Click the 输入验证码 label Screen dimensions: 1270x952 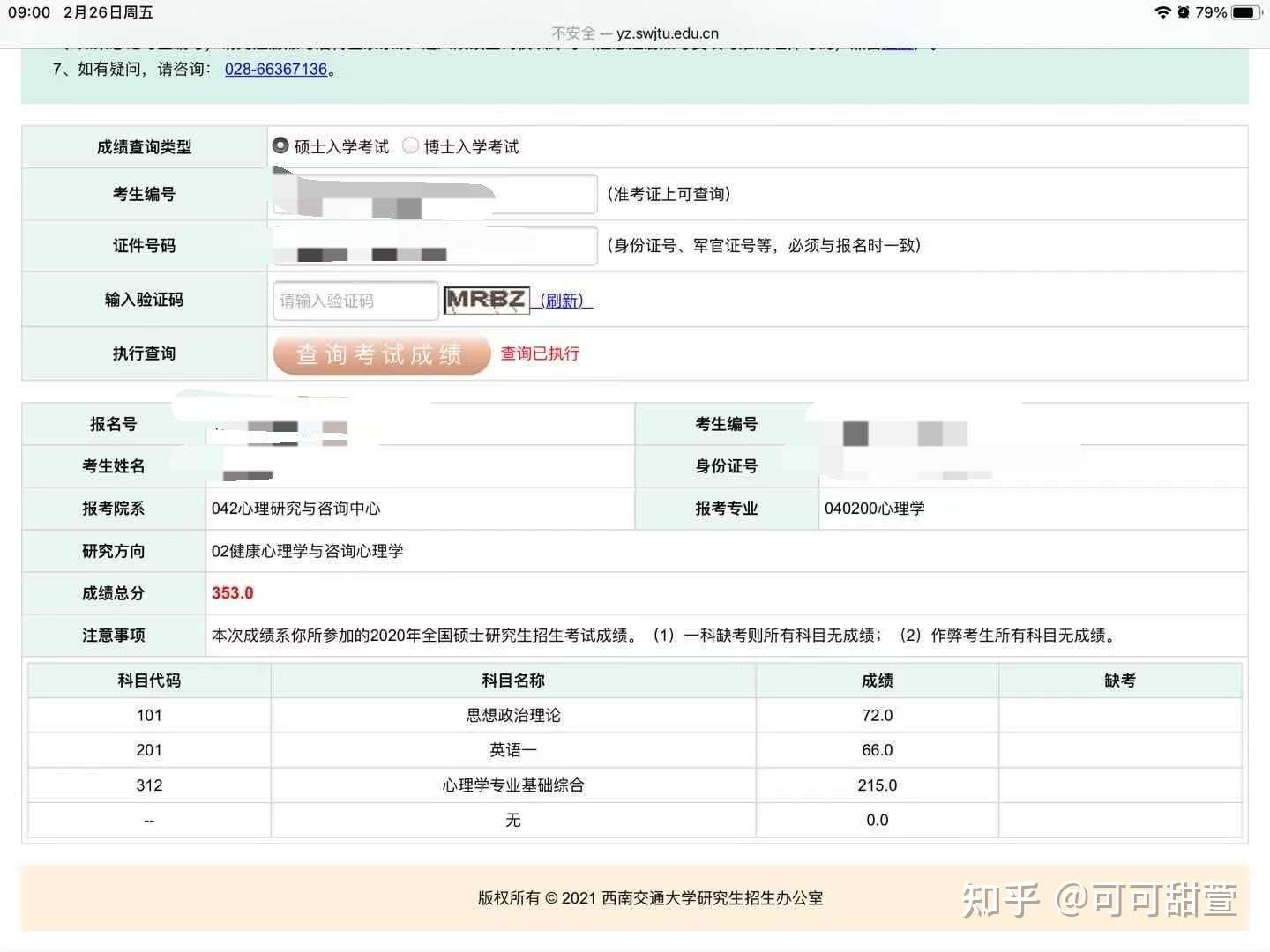tap(145, 300)
